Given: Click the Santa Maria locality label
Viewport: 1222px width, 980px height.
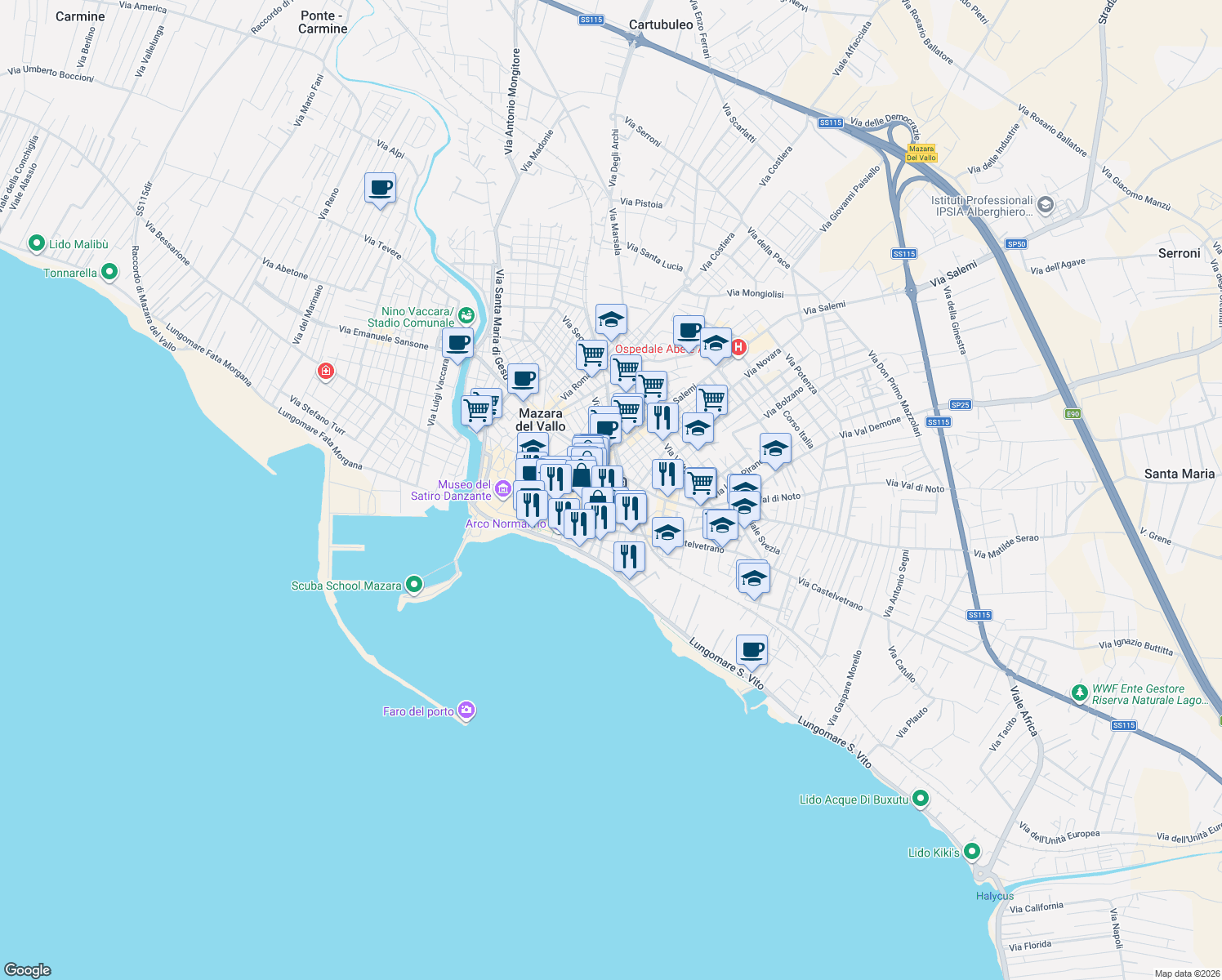Looking at the screenshot, I should point(1180,474).
